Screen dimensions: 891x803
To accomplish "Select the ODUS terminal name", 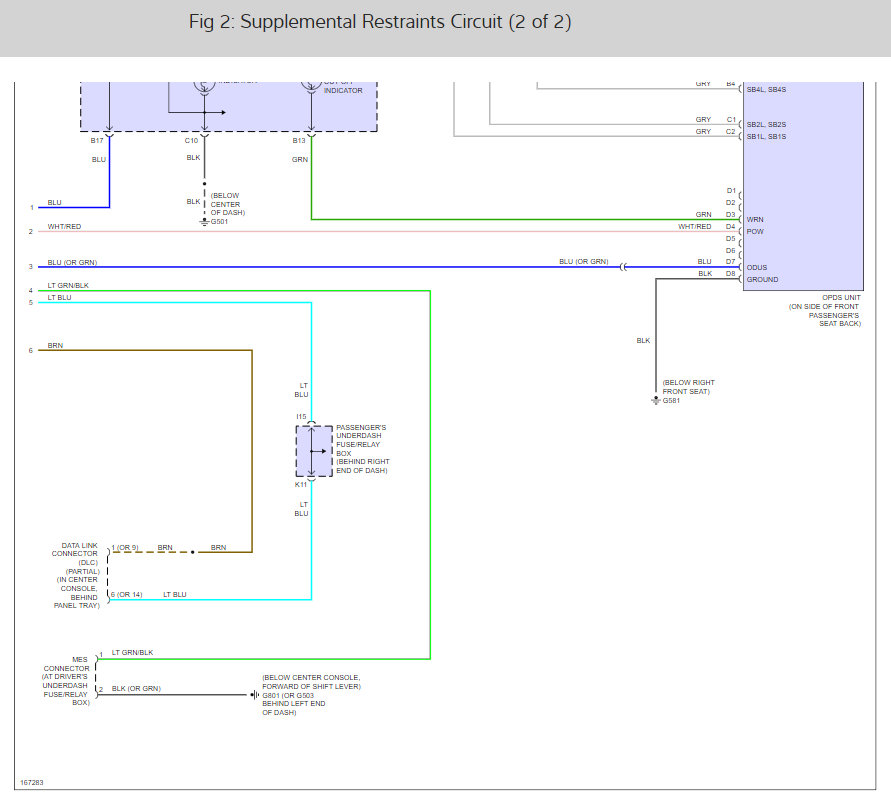I will pyautogui.click(x=757, y=267).
